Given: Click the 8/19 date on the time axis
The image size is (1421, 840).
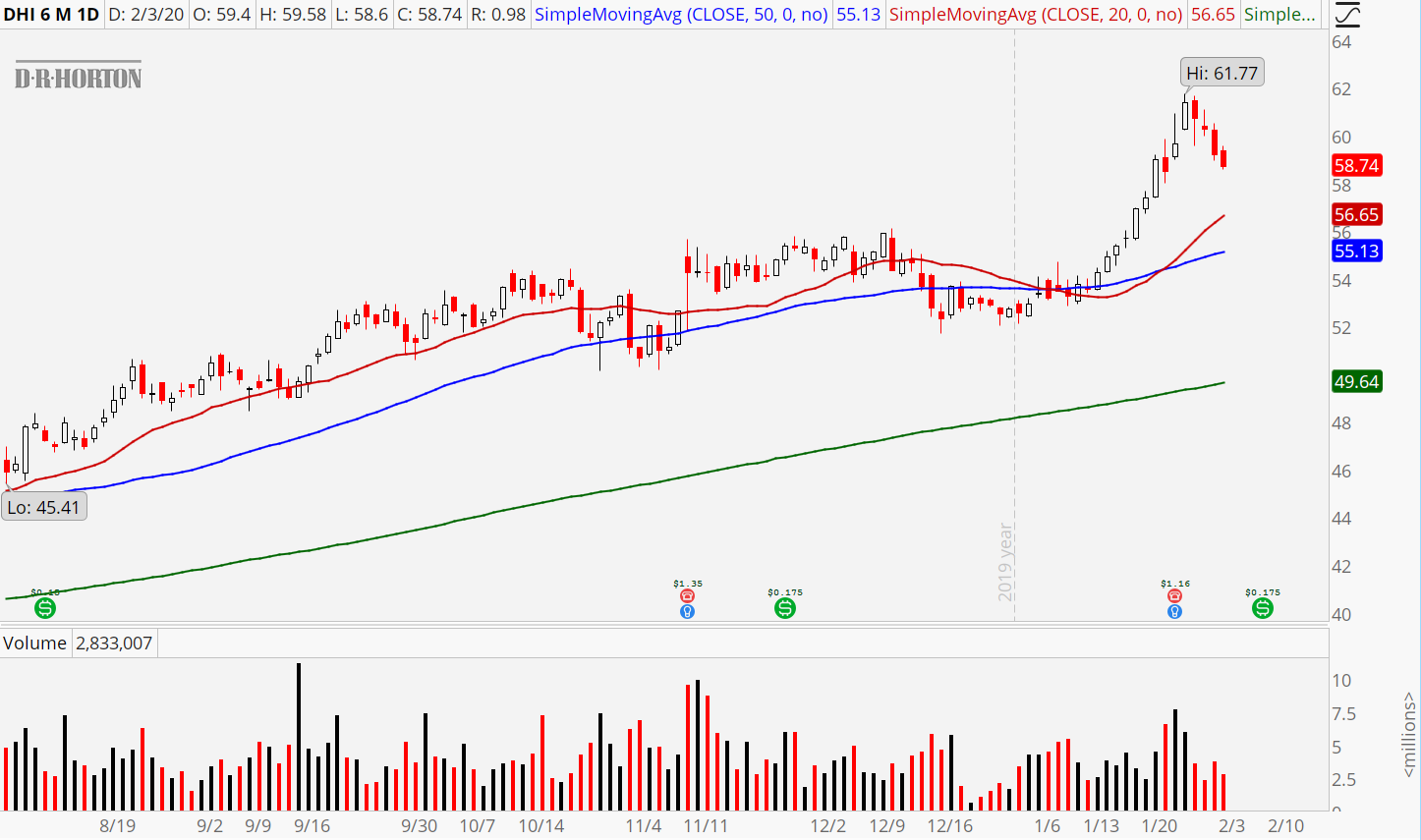Looking at the screenshot, I should (x=118, y=825).
